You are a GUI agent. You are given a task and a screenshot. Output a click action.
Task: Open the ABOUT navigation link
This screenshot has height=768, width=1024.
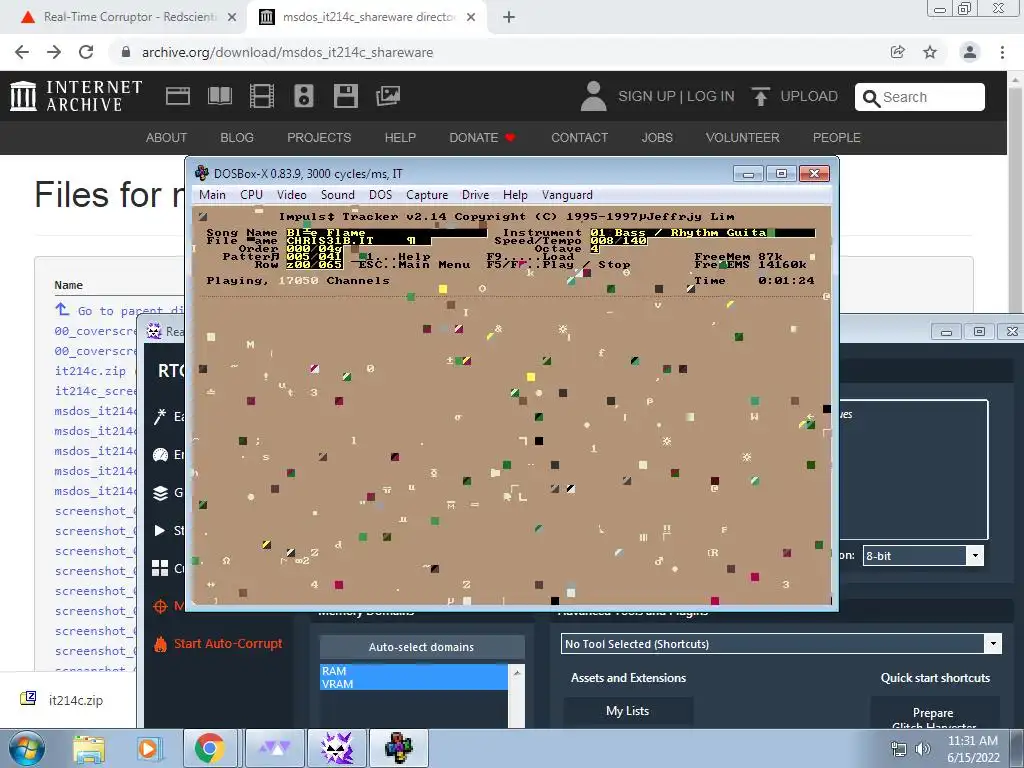click(x=167, y=138)
